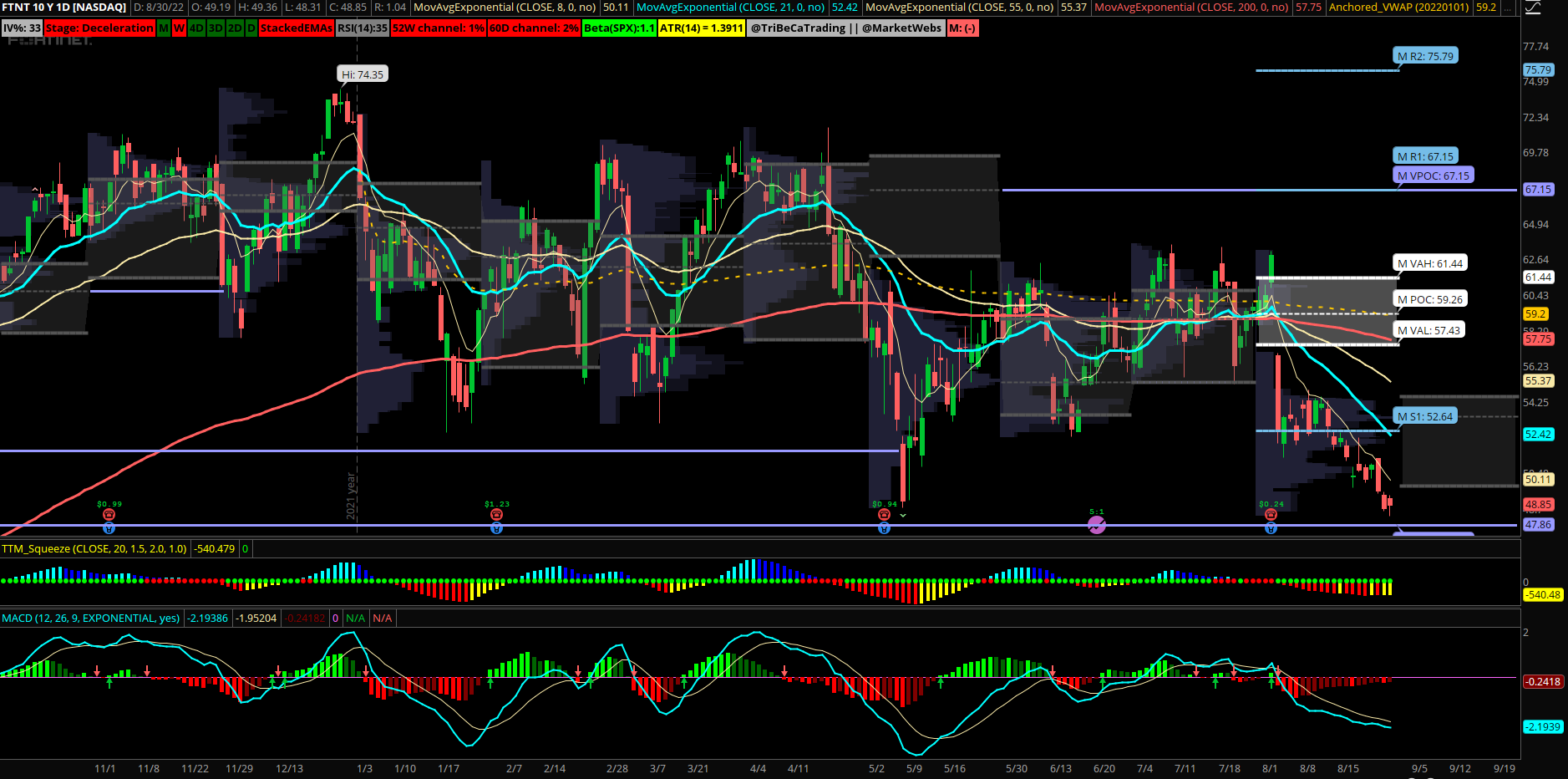Click the red 48.85 last price tag
1568x779 pixels.
pos(1538,504)
